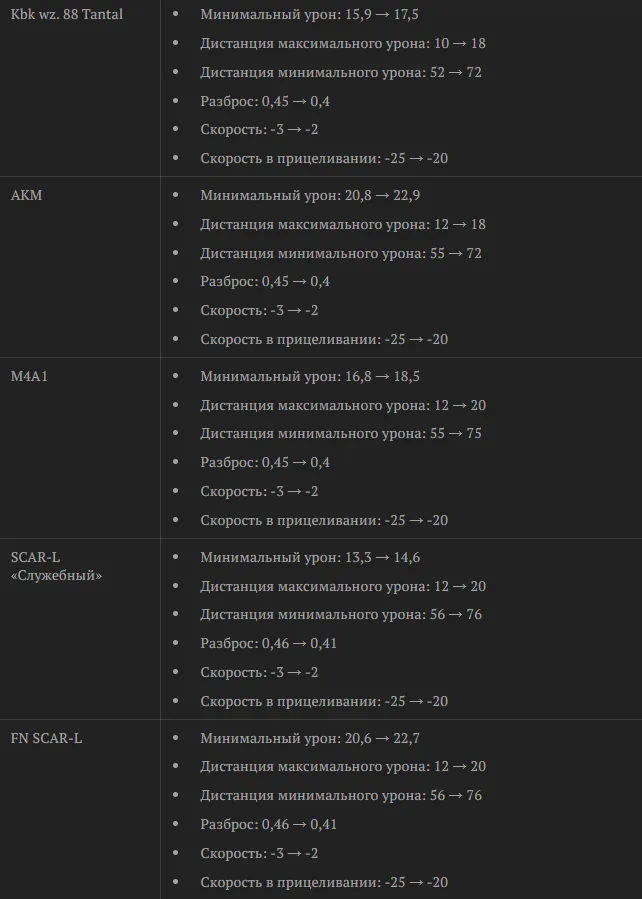The image size is (642, 899).
Task: Click Tantal's Минимальный урон 15,9 → 17,5 line
Action: click(x=309, y=14)
